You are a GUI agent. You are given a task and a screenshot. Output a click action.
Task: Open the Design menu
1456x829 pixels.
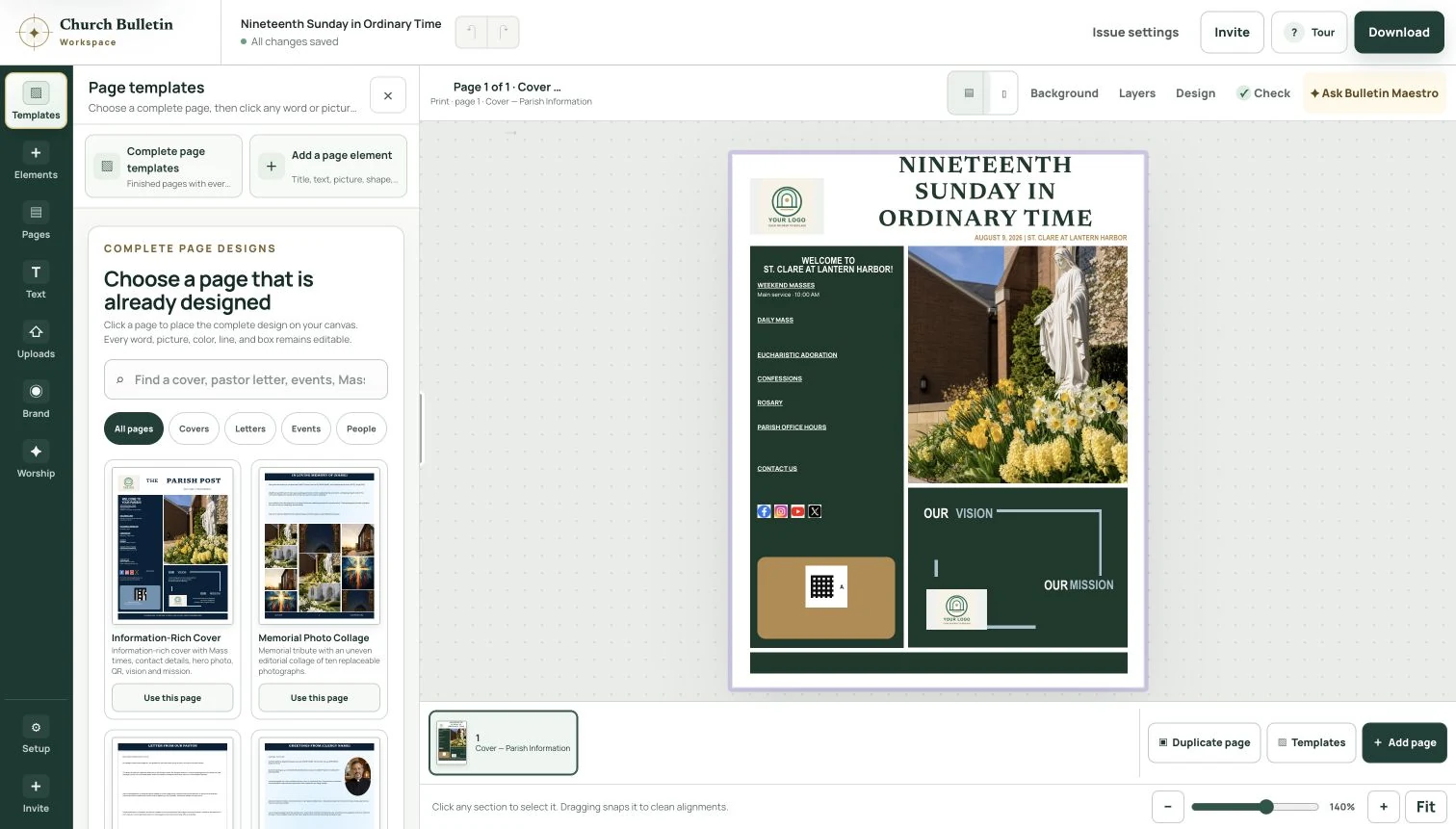pyautogui.click(x=1195, y=93)
